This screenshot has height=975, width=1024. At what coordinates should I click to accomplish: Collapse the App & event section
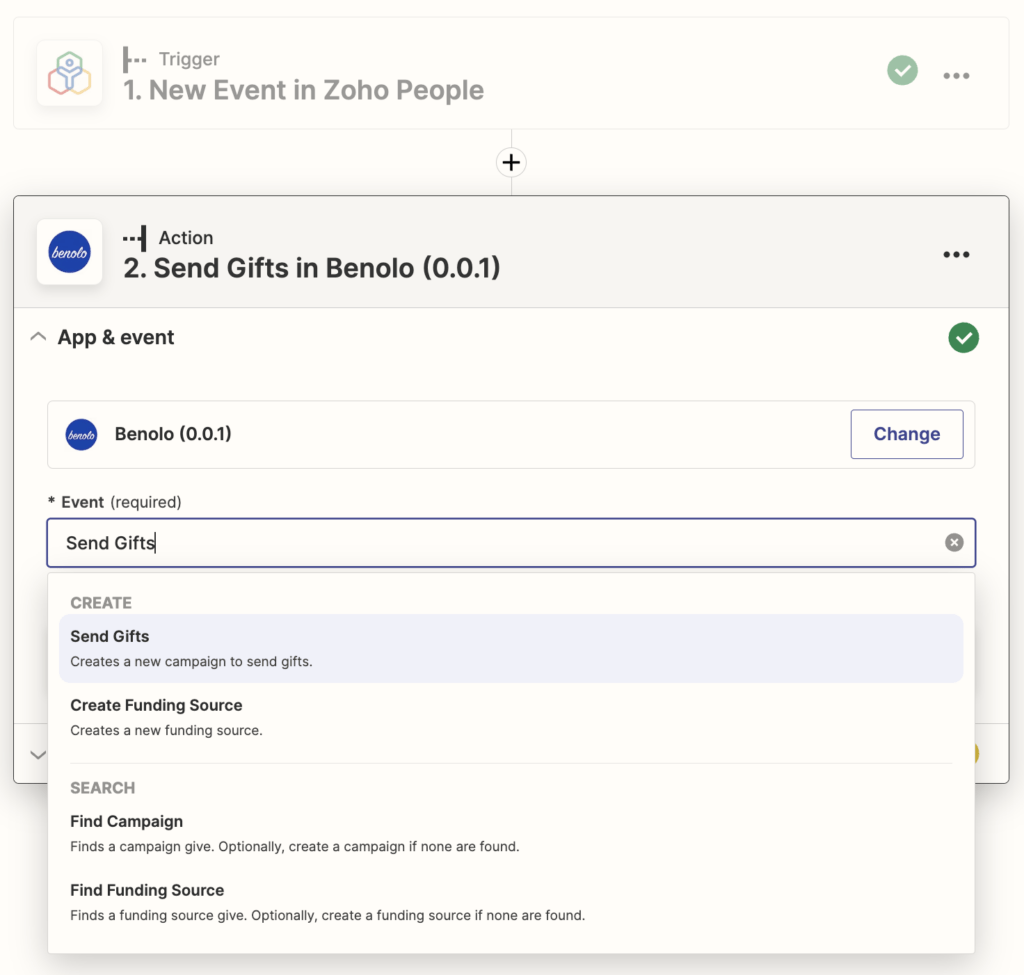(39, 337)
